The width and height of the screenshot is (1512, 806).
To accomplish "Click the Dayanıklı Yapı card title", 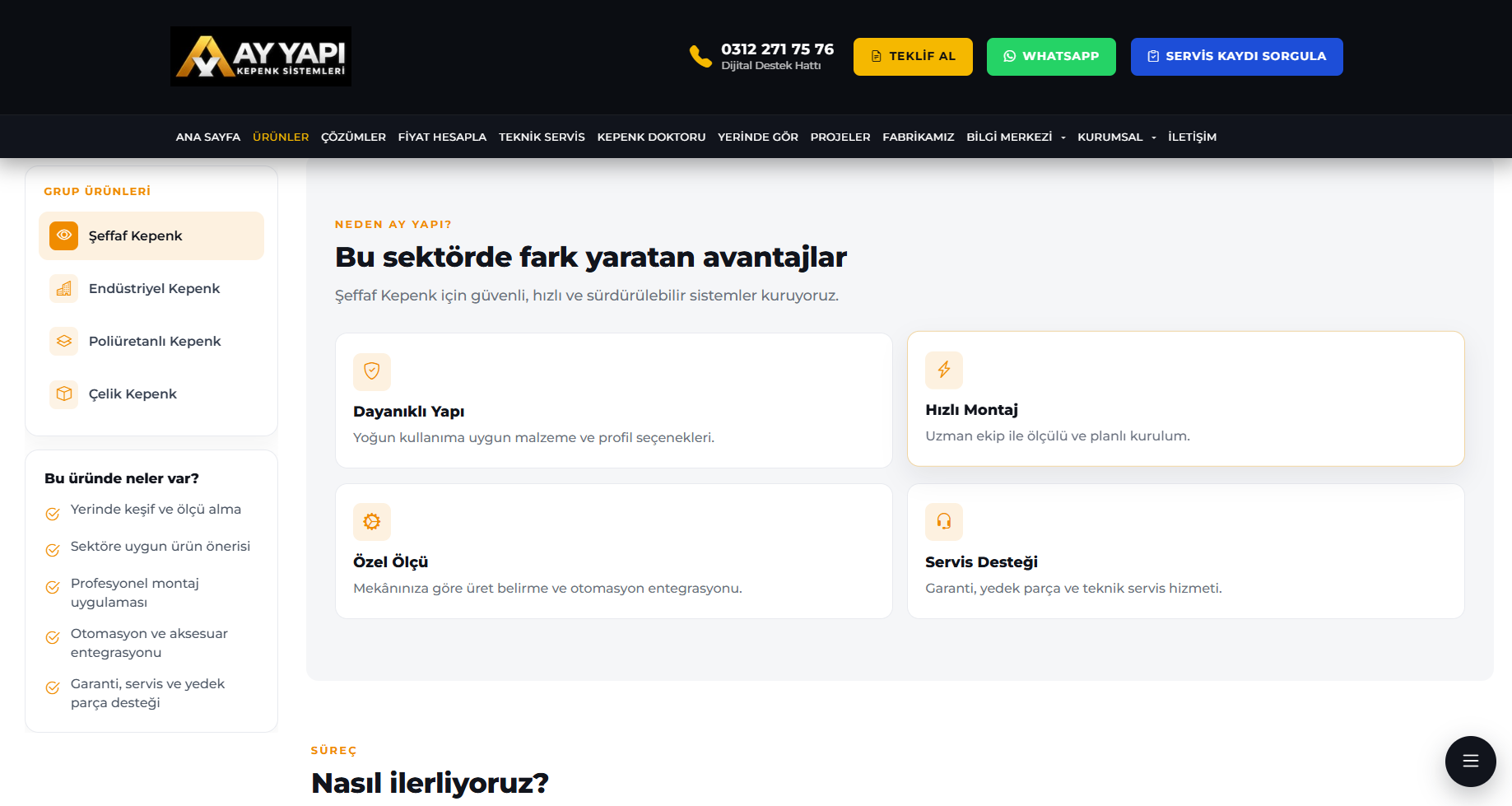I will pyautogui.click(x=408, y=412).
